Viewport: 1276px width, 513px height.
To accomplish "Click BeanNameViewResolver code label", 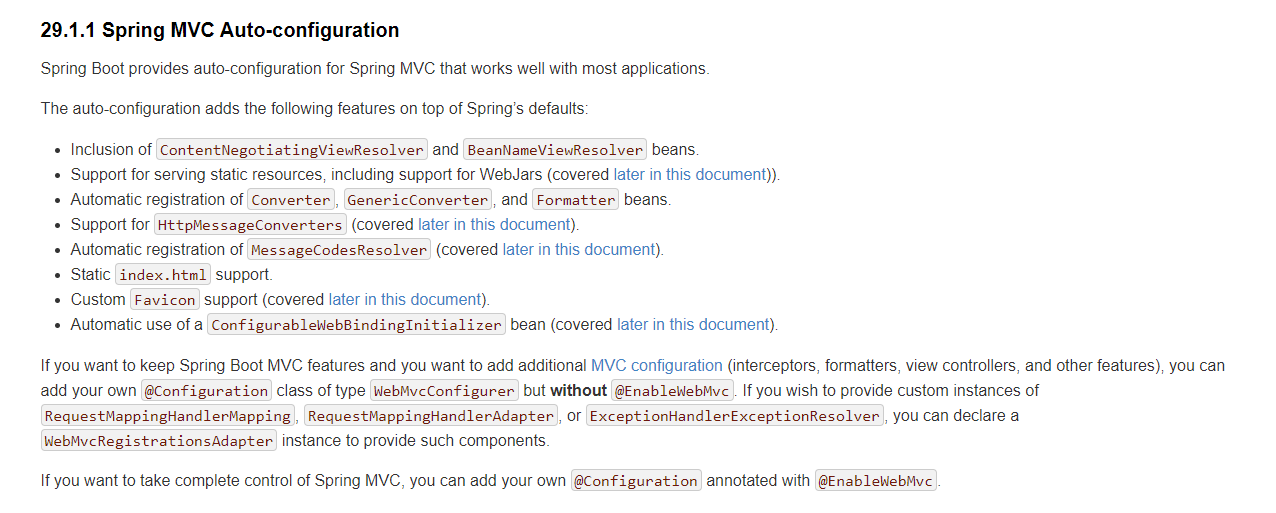I will [x=555, y=150].
